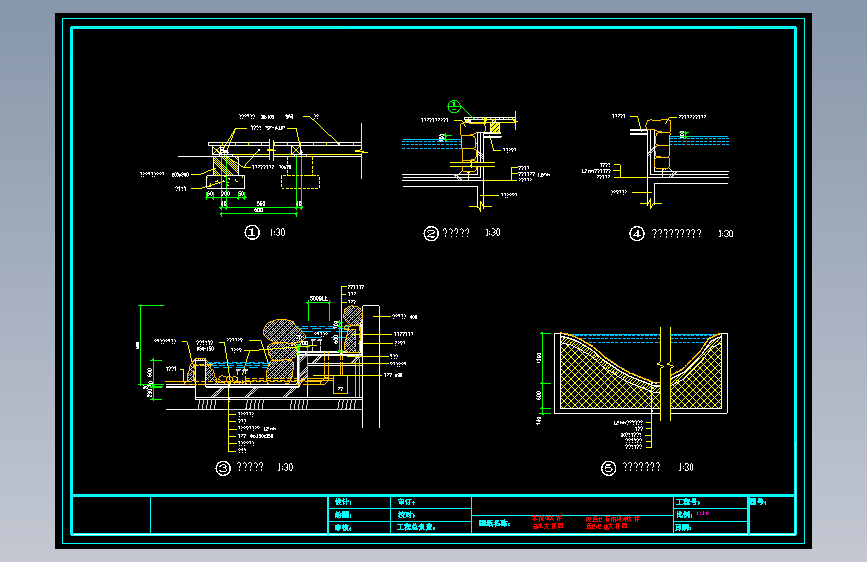The image size is (867, 562).
Task: Click the 工程号 project number label
Action: tap(687, 502)
